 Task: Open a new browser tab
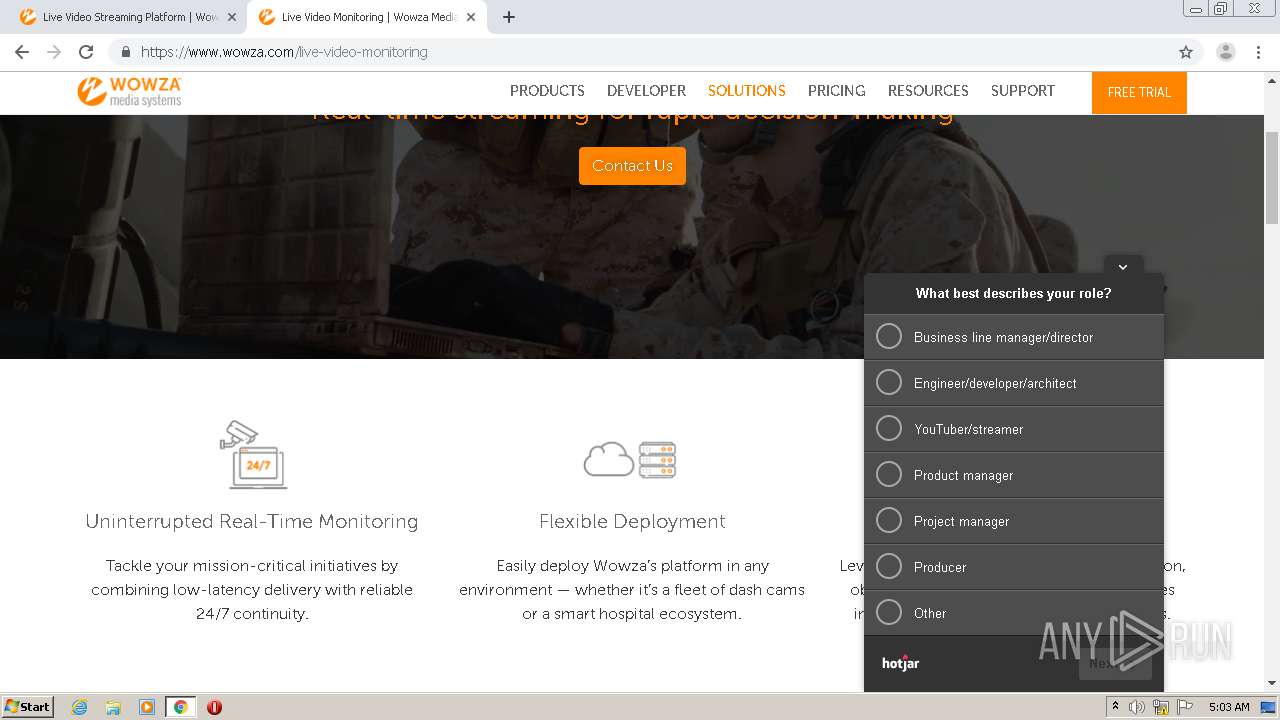click(508, 17)
